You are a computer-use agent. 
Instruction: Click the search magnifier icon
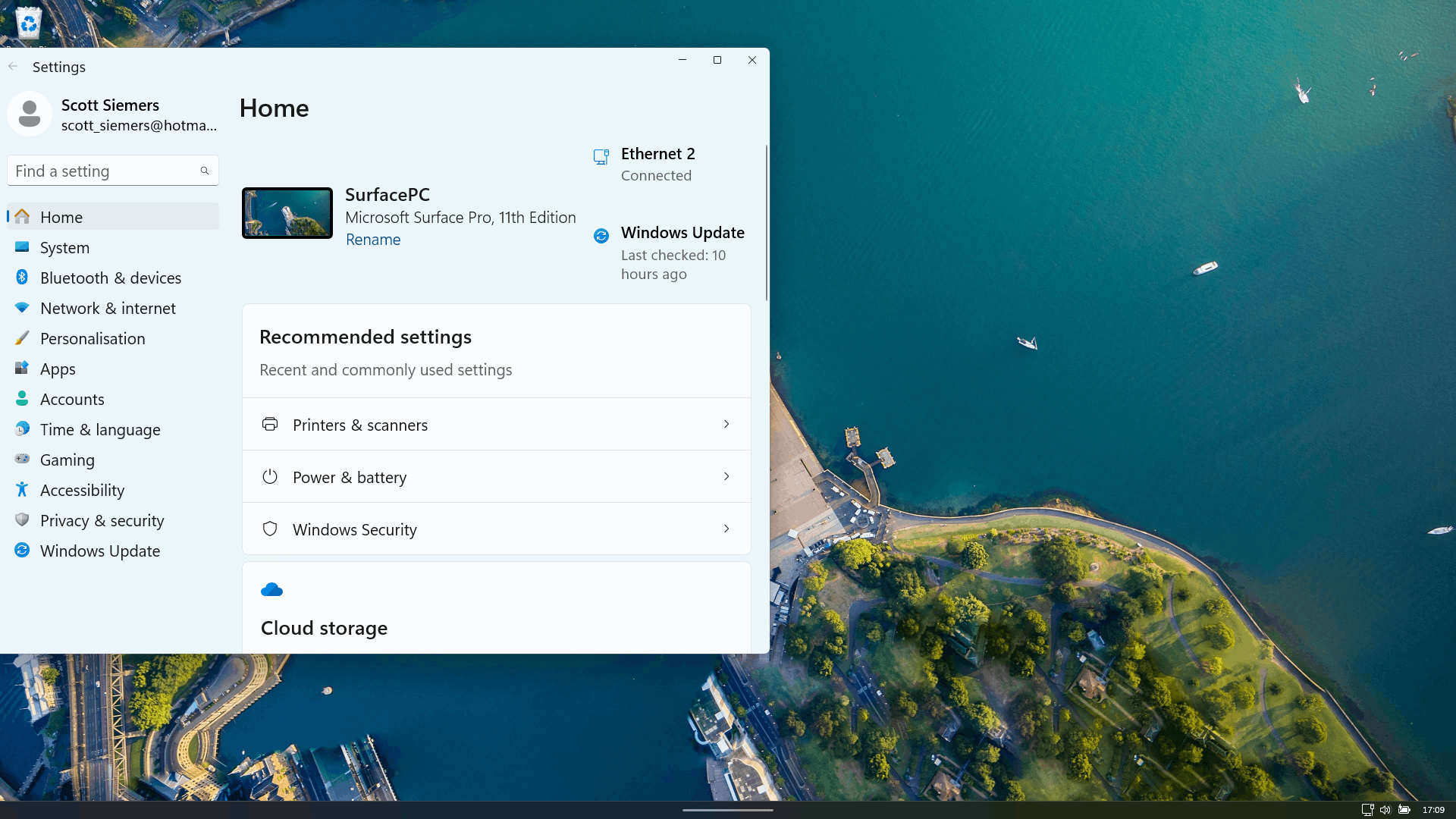pos(205,171)
